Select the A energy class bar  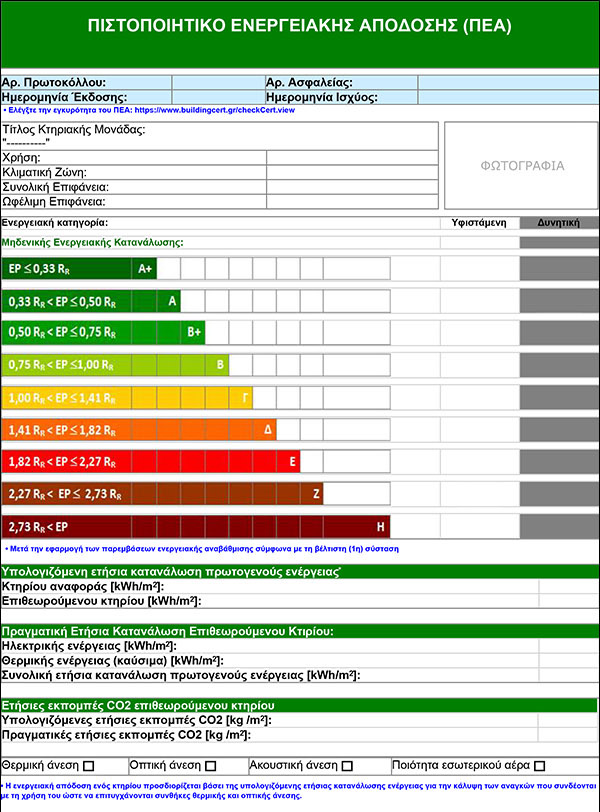91,301
